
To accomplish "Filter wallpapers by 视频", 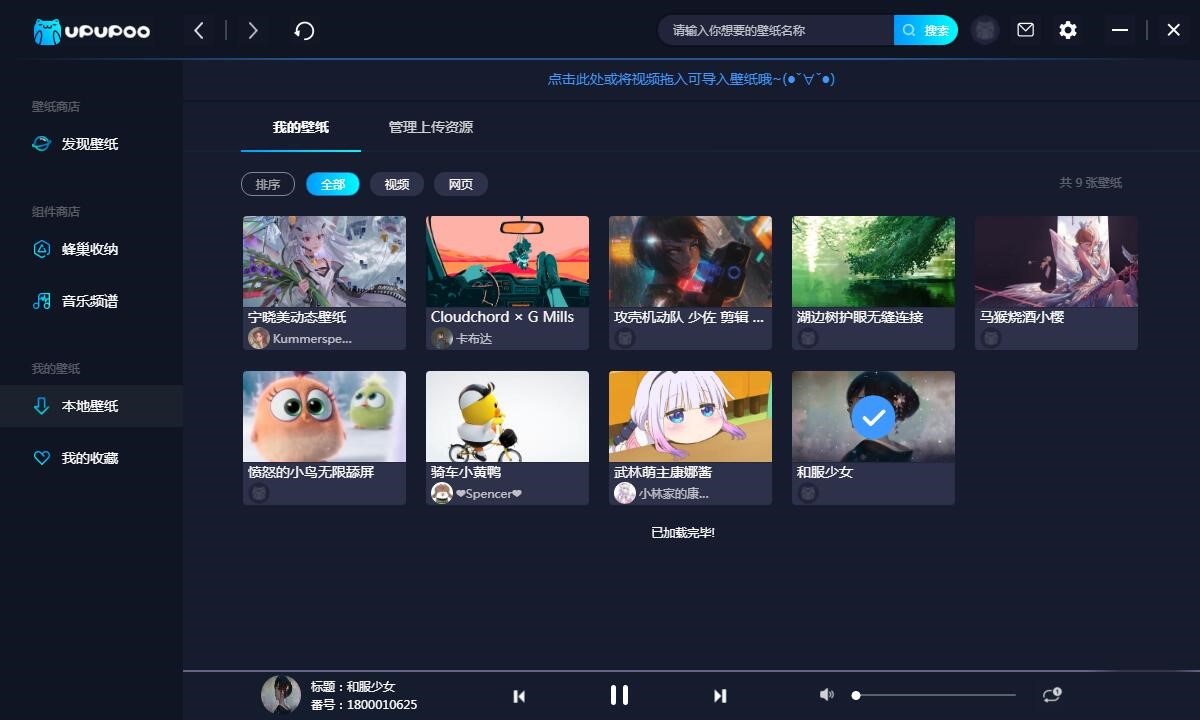I will (396, 184).
